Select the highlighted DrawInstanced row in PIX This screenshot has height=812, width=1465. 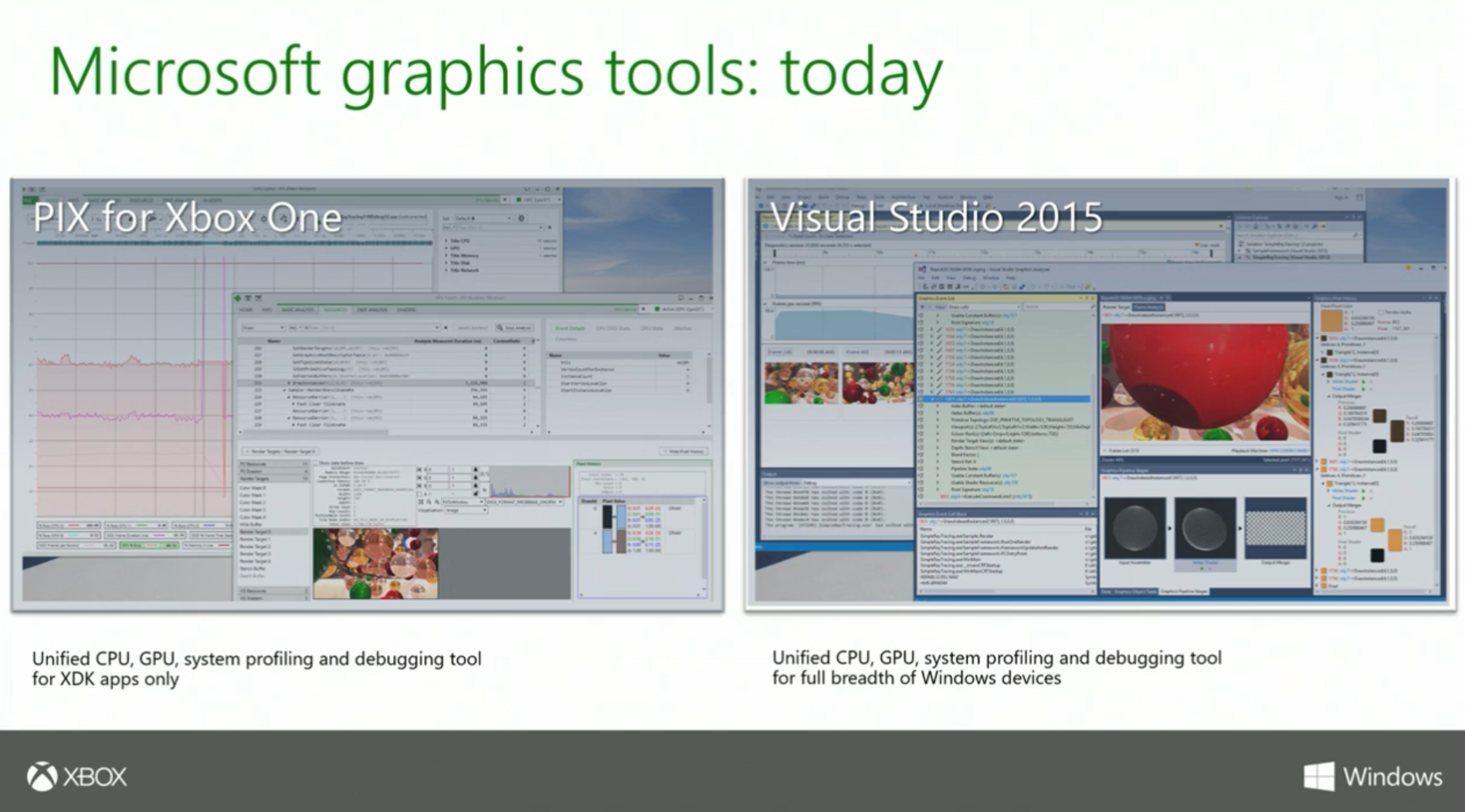(386, 383)
